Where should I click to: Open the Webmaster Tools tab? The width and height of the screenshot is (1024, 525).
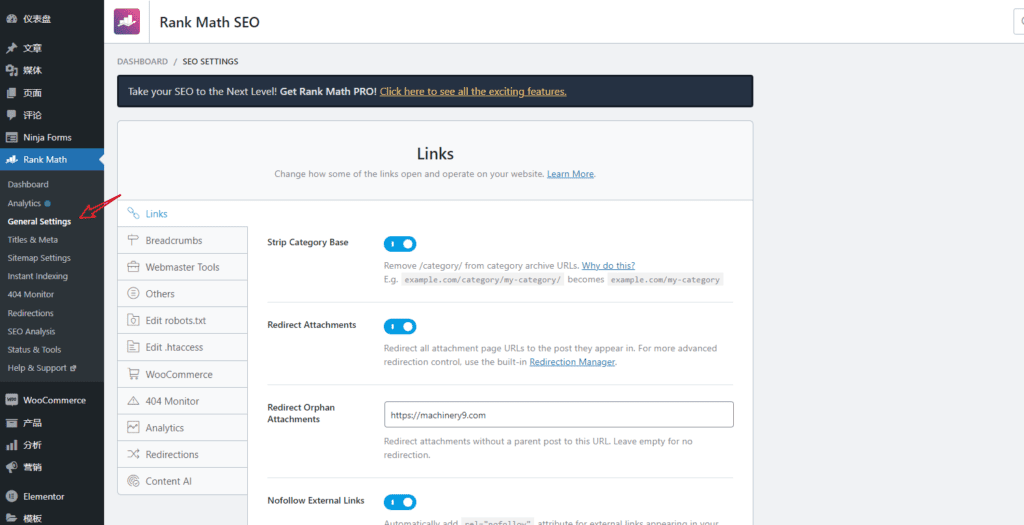coord(182,267)
